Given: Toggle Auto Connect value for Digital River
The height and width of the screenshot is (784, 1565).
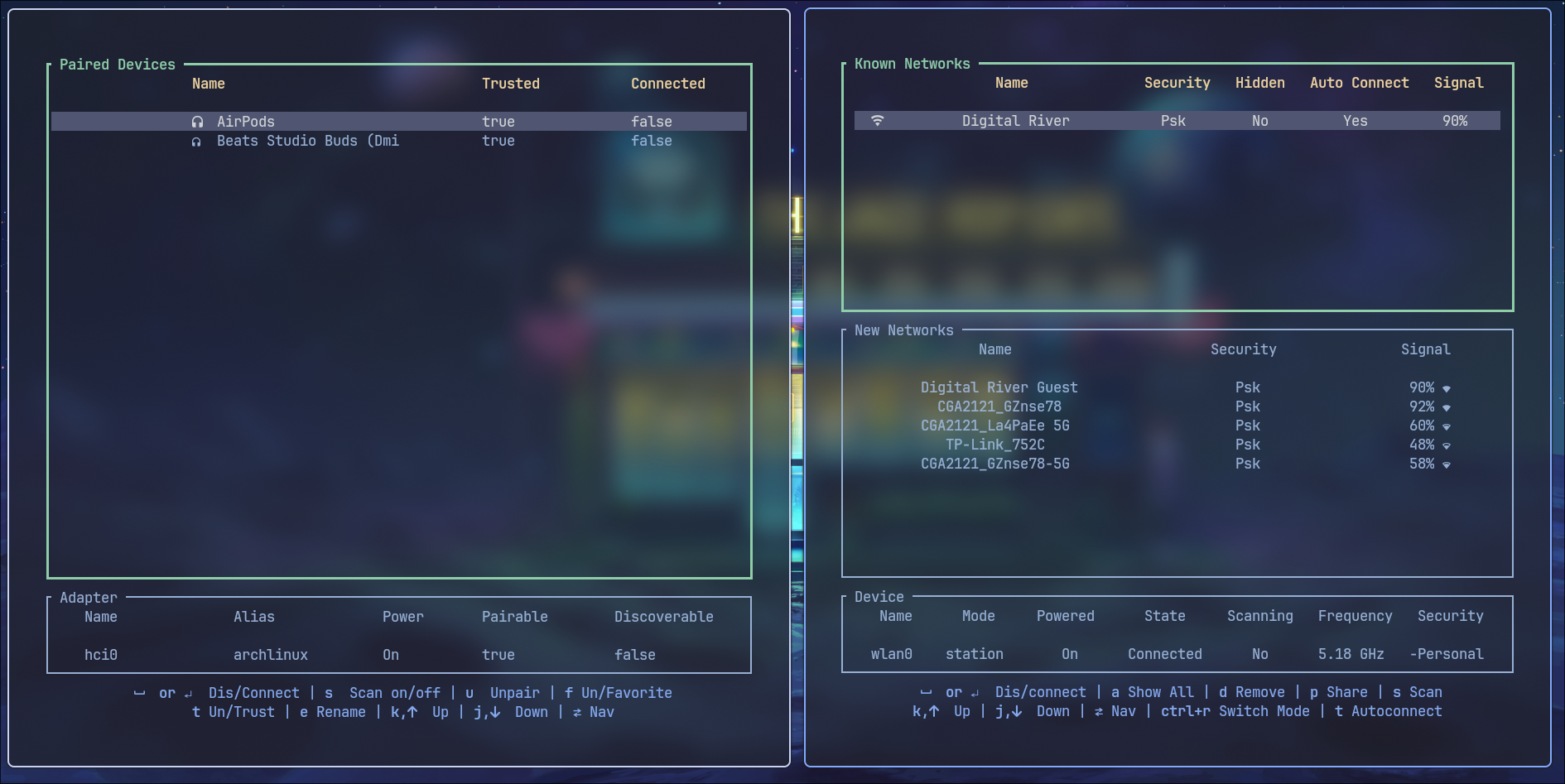Looking at the screenshot, I should tap(1355, 121).
